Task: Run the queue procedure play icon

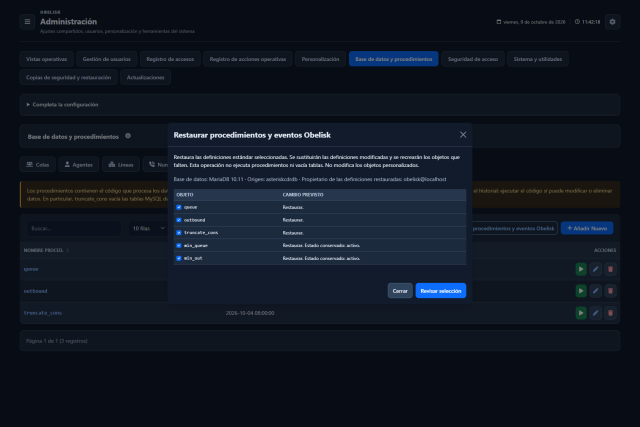Action: click(x=581, y=269)
